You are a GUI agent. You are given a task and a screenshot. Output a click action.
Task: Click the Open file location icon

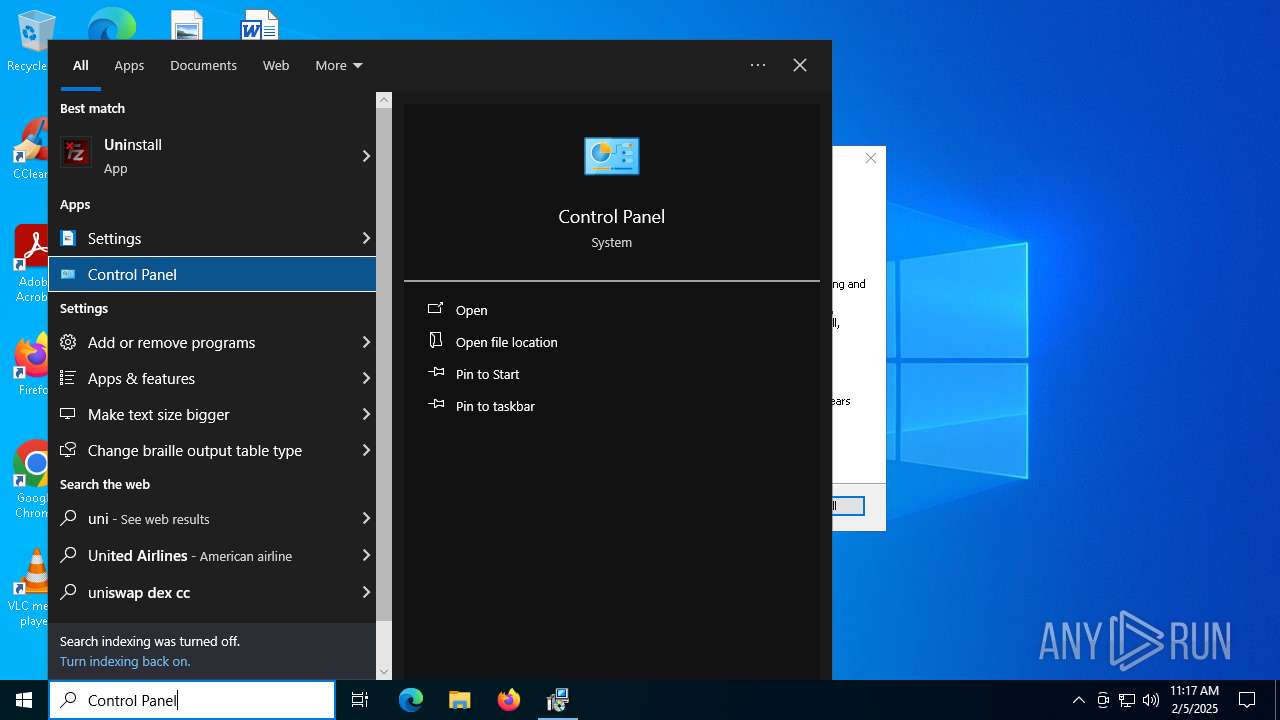tap(436, 341)
